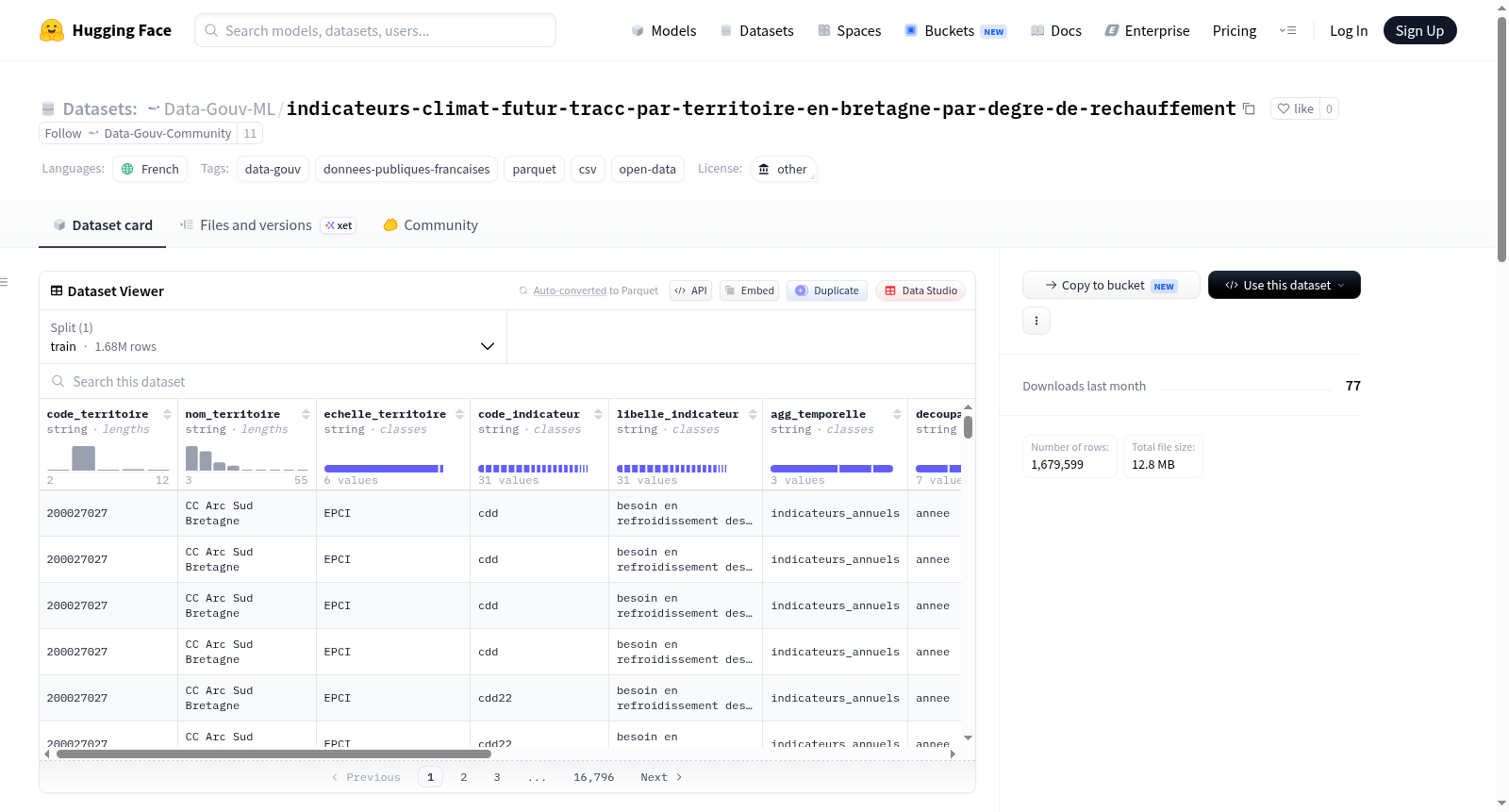Open the Docs menu item
This screenshot has height=812, width=1509.
coord(1056,30)
